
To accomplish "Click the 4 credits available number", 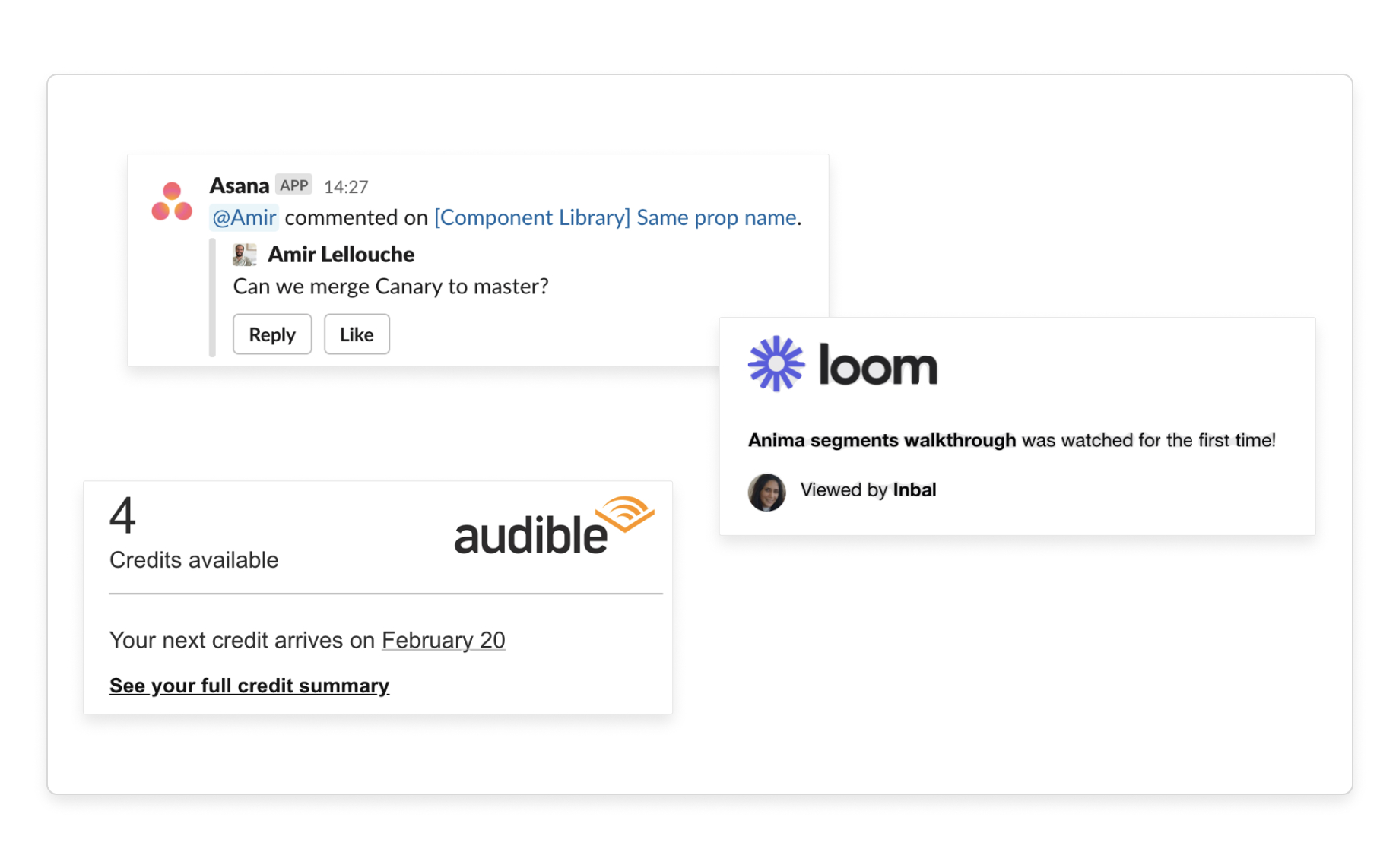I will pos(122,516).
